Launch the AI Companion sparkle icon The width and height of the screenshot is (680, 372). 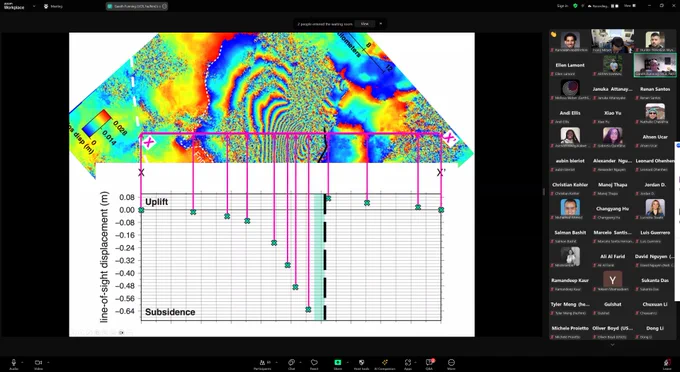385,362
